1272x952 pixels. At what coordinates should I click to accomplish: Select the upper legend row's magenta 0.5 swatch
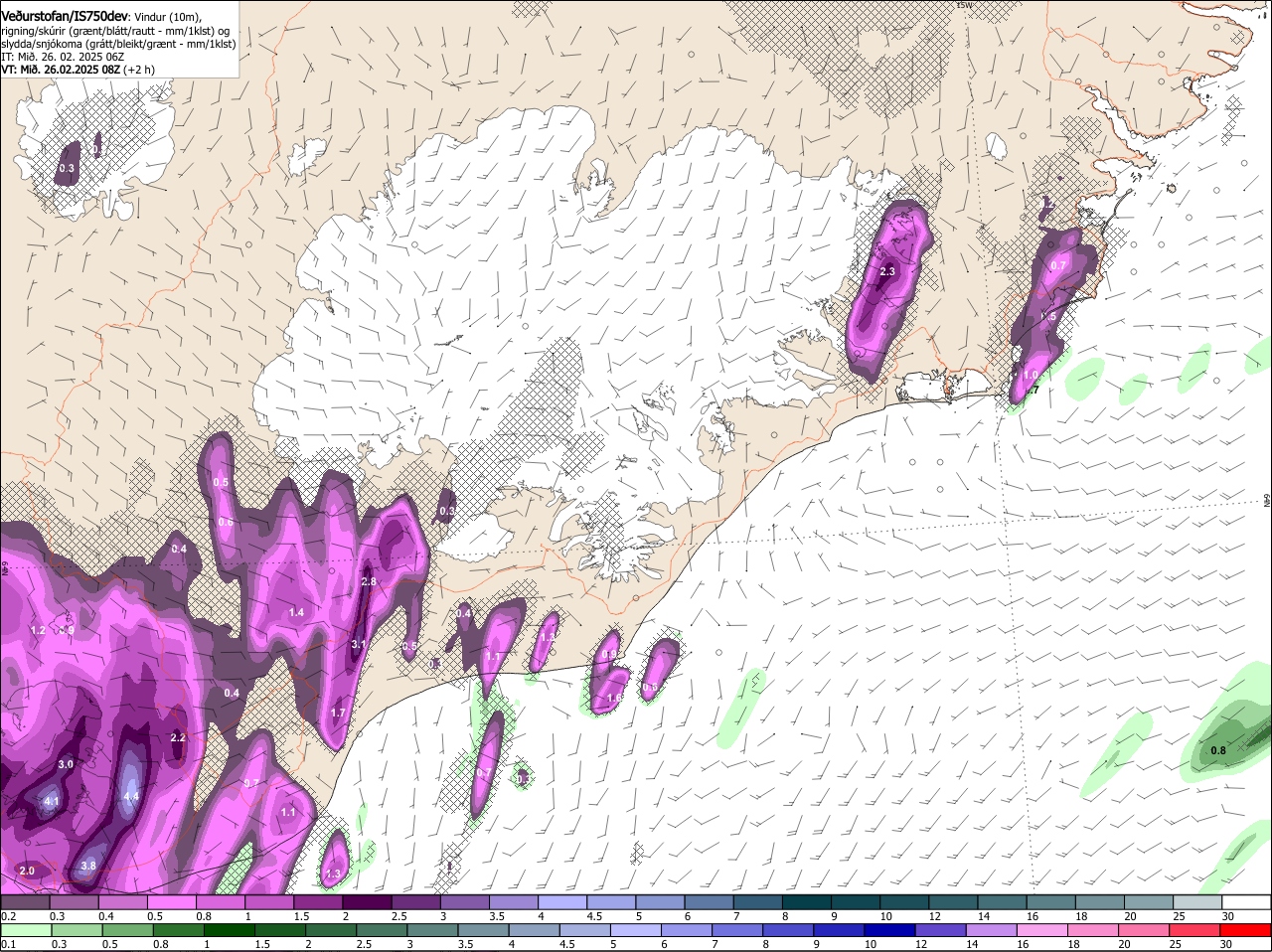(171, 902)
